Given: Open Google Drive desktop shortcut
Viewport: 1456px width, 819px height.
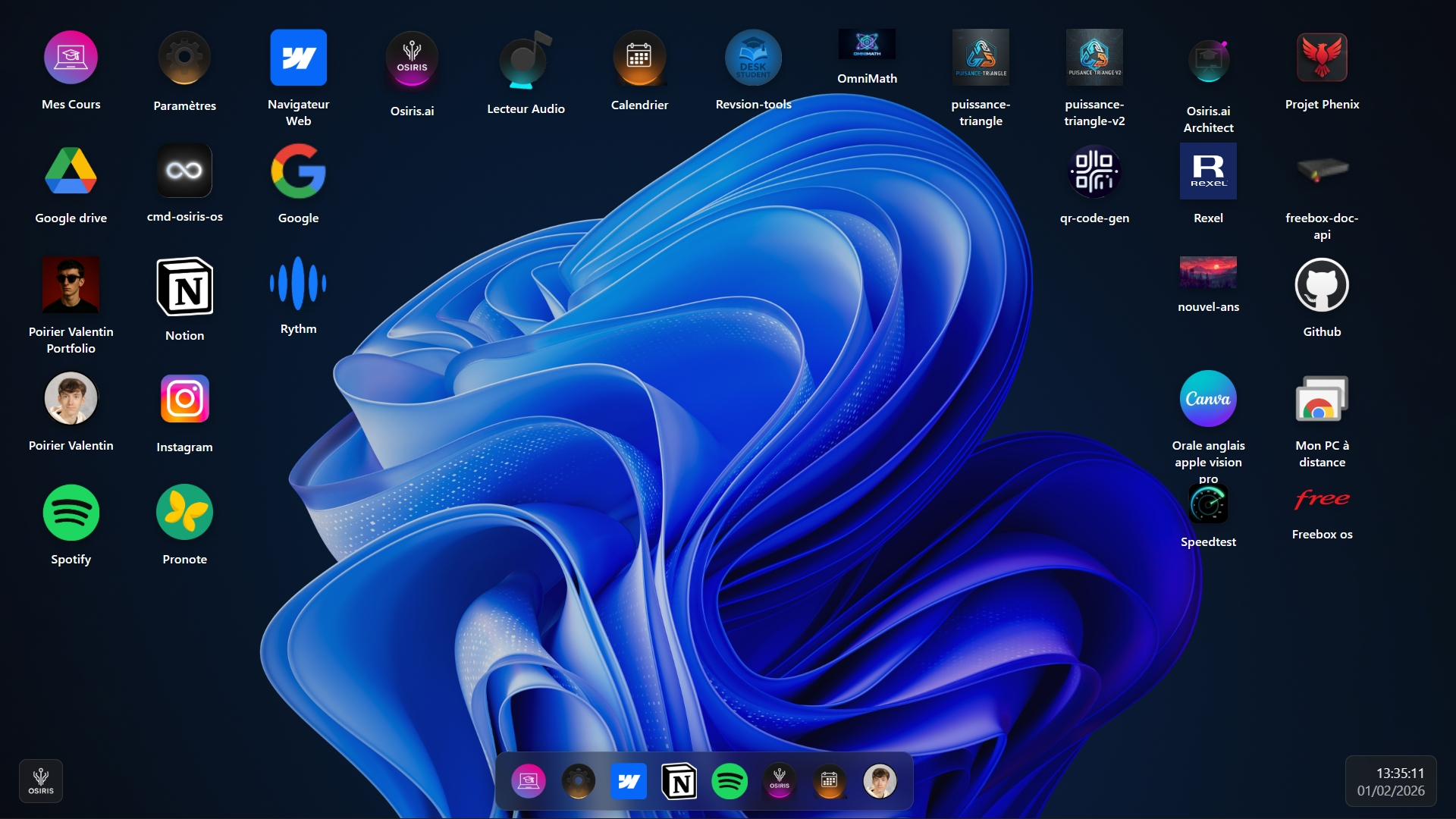Looking at the screenshot, I should [x=71, y=171].
